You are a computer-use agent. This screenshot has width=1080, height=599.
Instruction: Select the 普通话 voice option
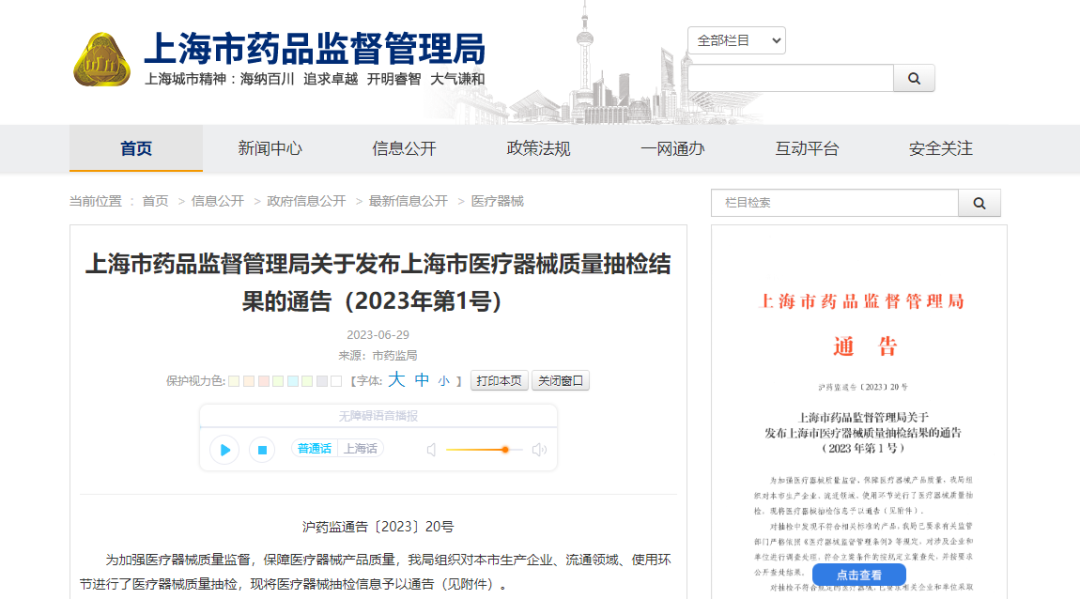point(313,448)
